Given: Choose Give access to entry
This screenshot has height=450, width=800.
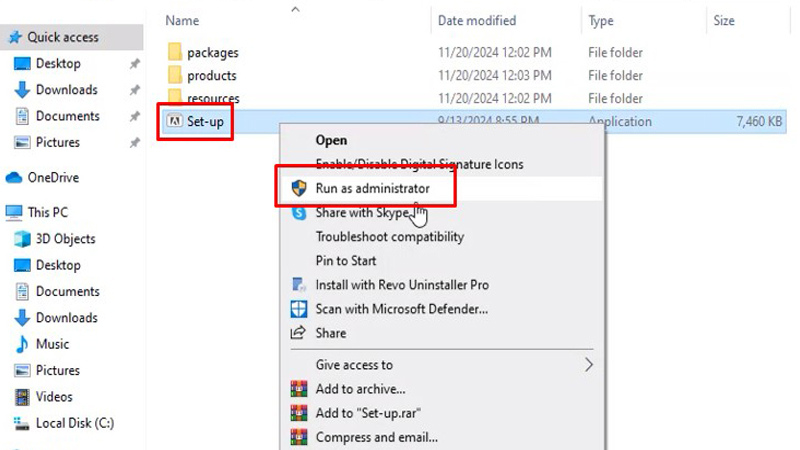Looking at the screenshot, I should [354, 365].
